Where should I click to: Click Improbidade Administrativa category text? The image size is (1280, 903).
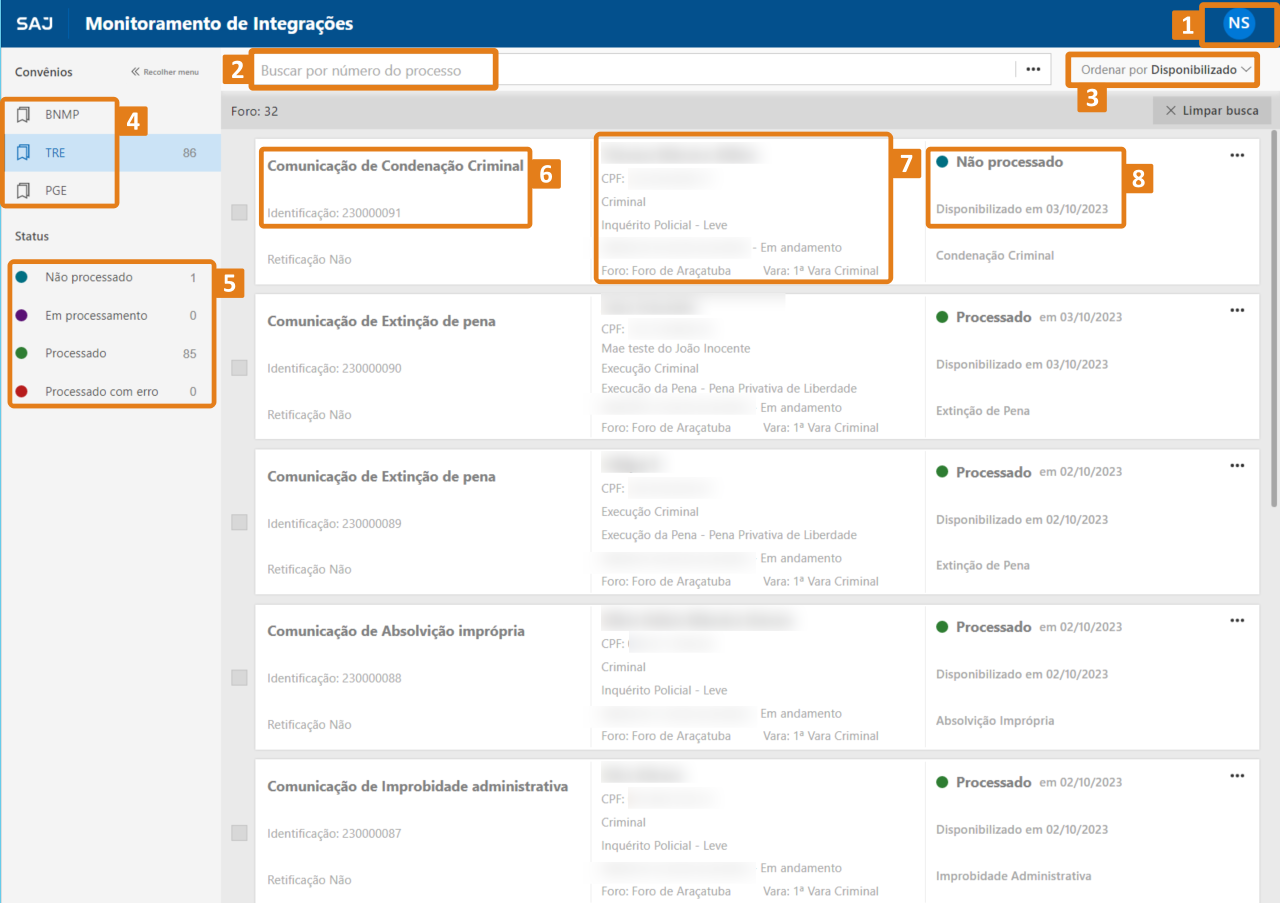(x=1013, y=876)
